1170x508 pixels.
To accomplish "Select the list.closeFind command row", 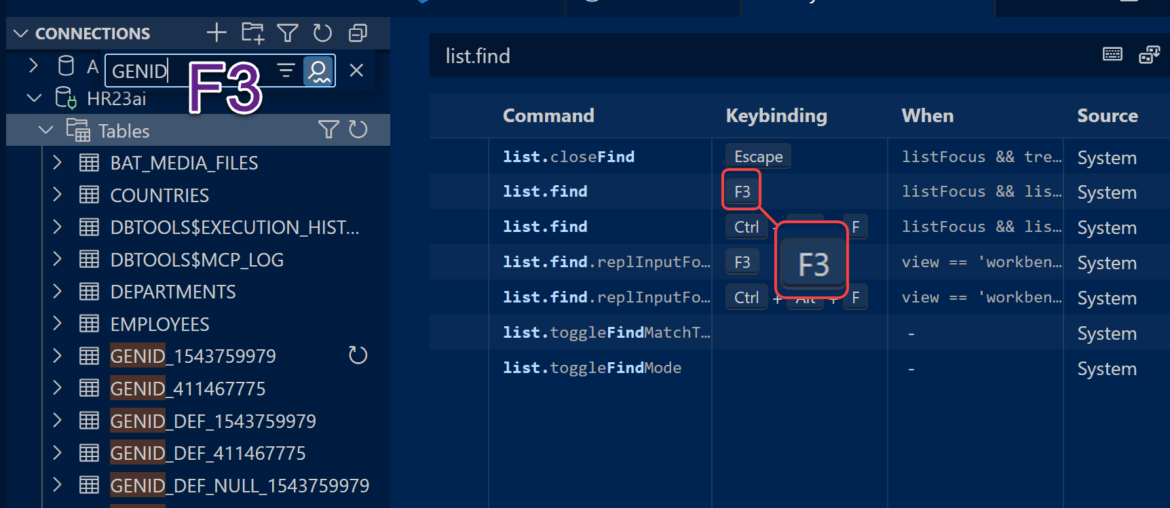I will [x=568, y=157].
